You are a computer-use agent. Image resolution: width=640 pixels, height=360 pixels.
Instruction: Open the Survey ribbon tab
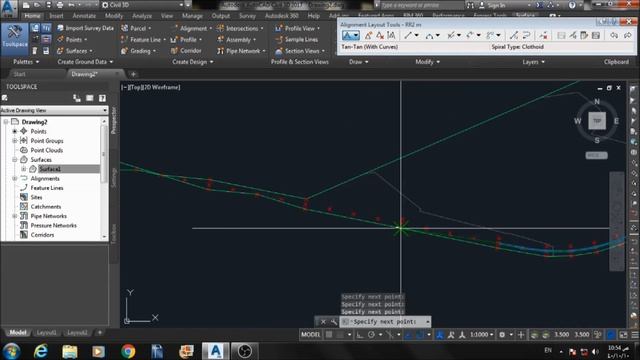(x=247, y=16)
